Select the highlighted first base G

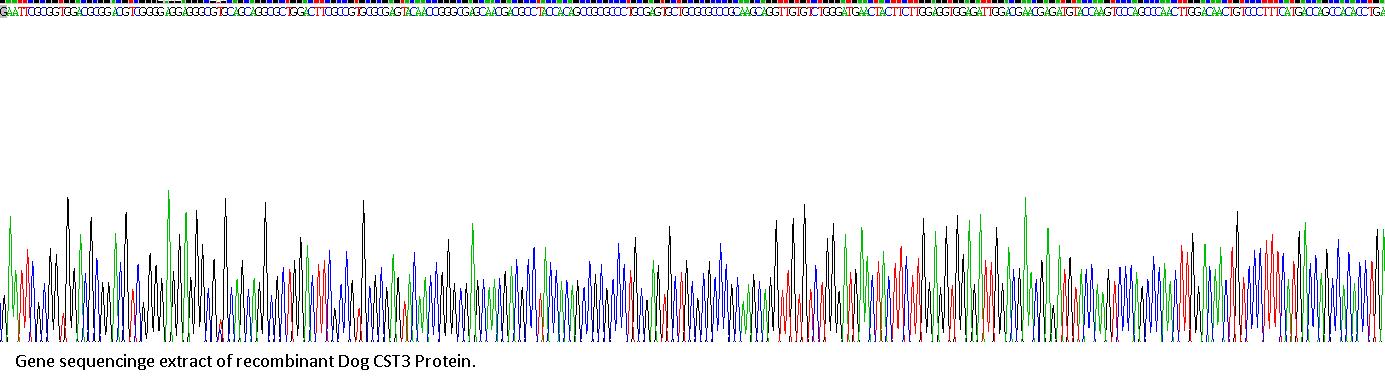tap(3, 12)
